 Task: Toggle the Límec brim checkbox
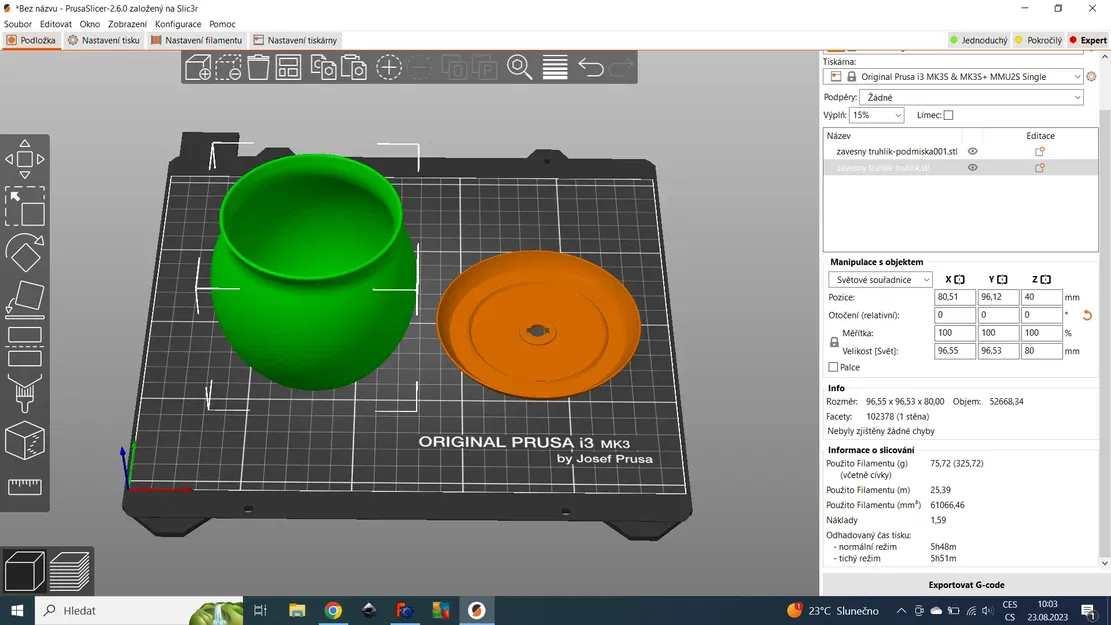(x=948, y=115)
